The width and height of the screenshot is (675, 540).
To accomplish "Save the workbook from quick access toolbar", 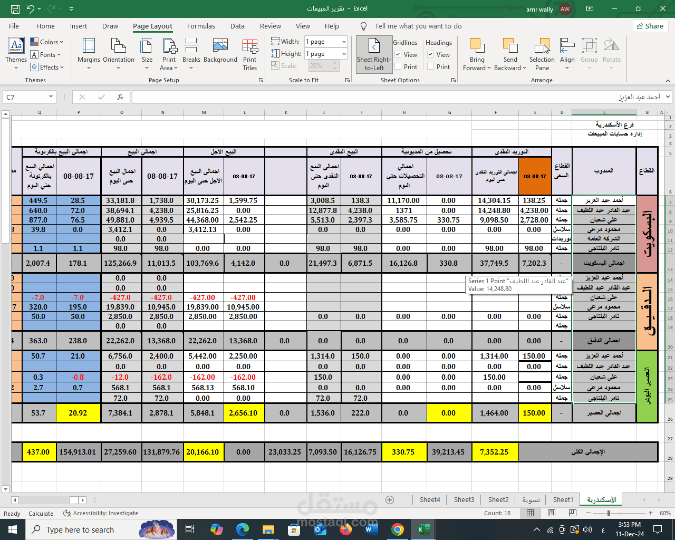I will pos(15,9).
